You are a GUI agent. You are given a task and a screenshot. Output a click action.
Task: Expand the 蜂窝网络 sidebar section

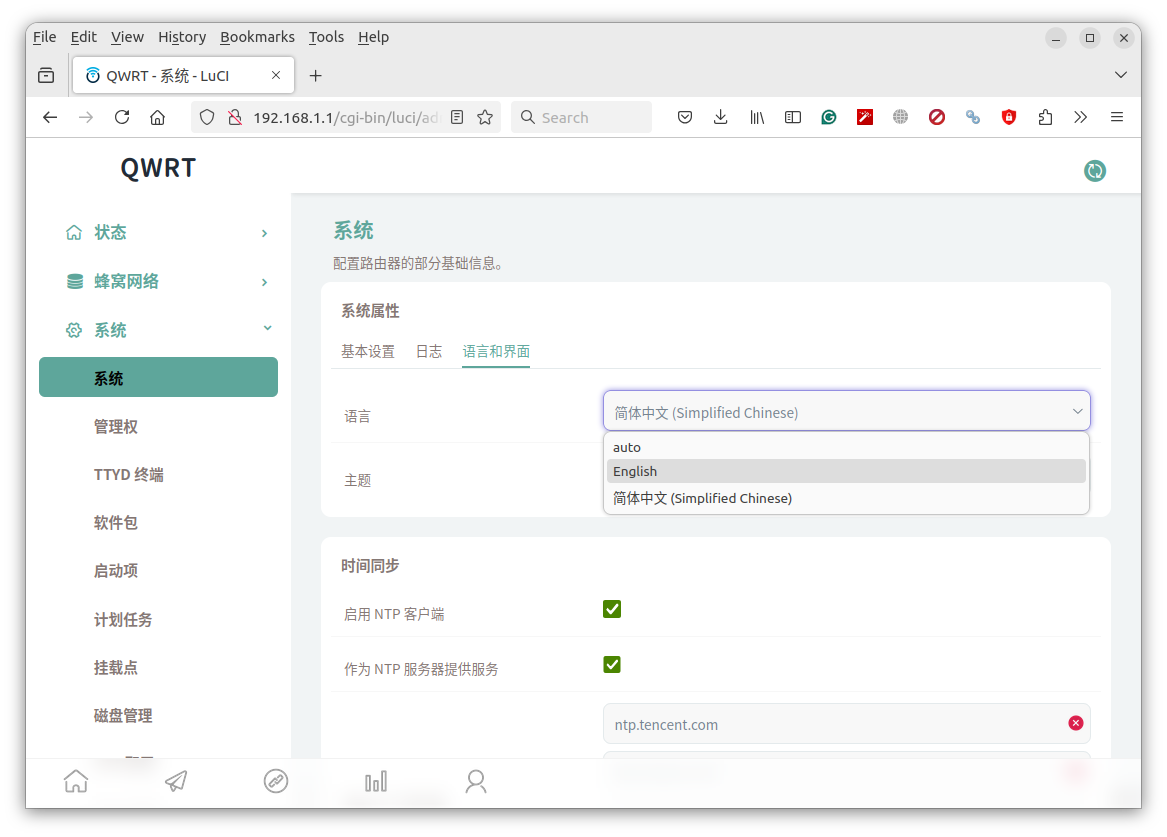tap(167, 281)
